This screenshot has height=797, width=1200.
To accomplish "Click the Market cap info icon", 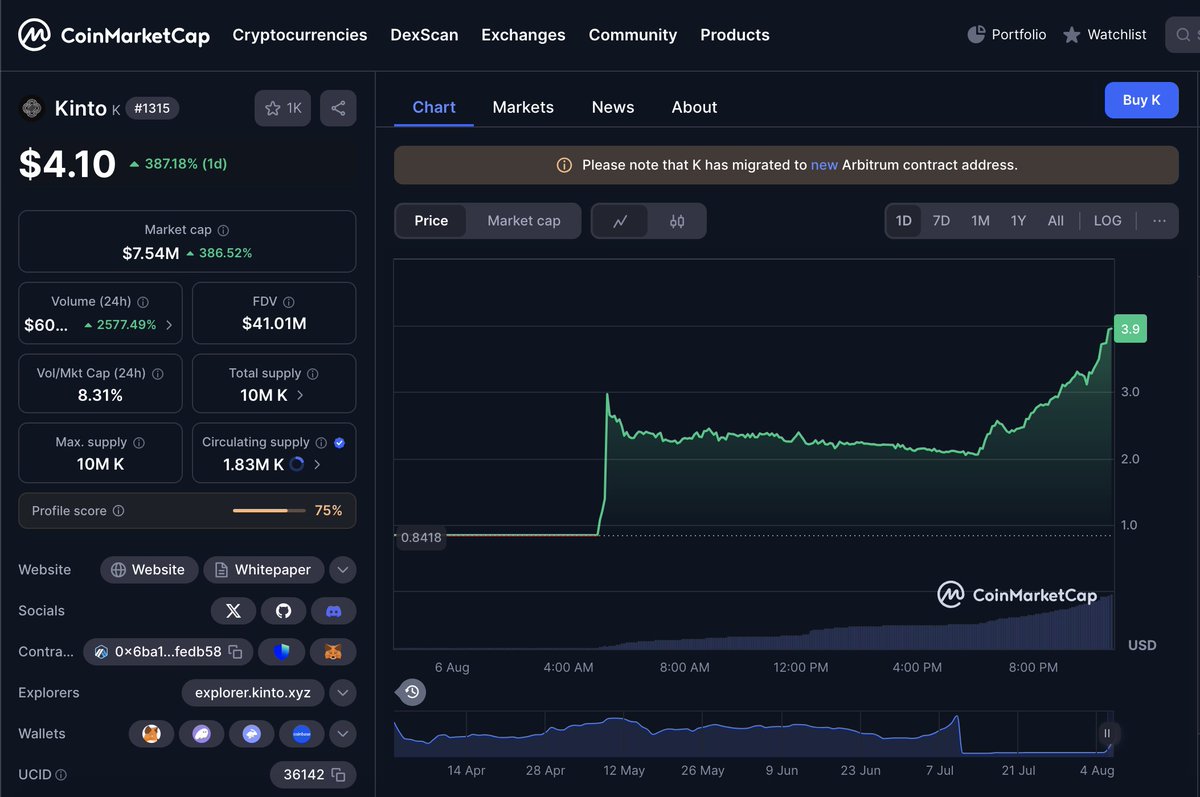I will coord(223,230).
